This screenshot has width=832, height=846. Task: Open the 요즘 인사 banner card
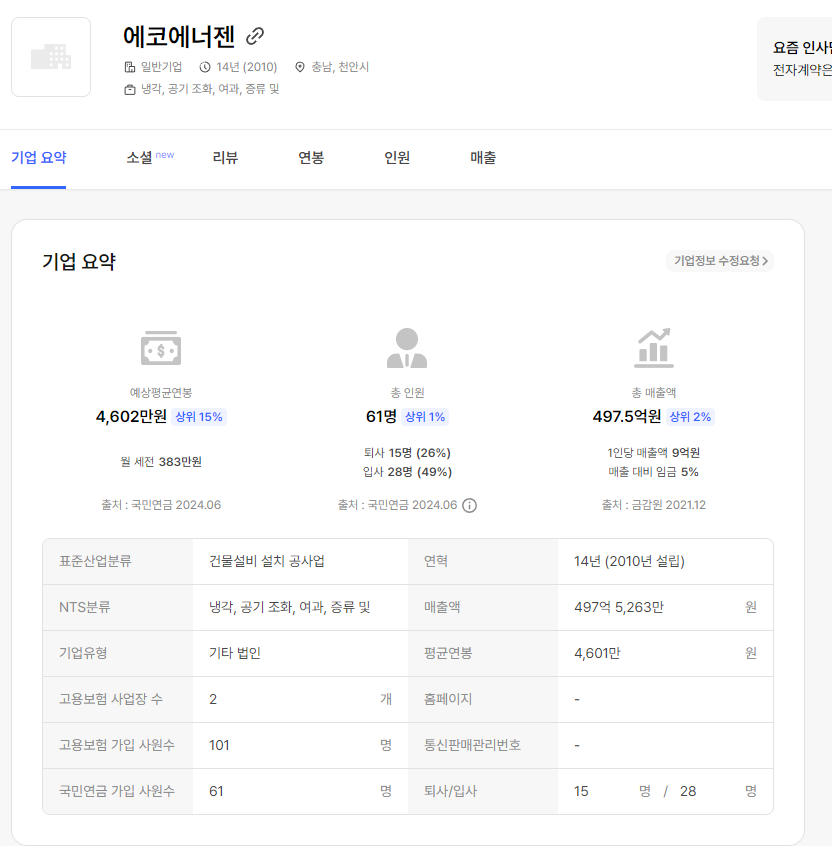[x=794, y=59]
